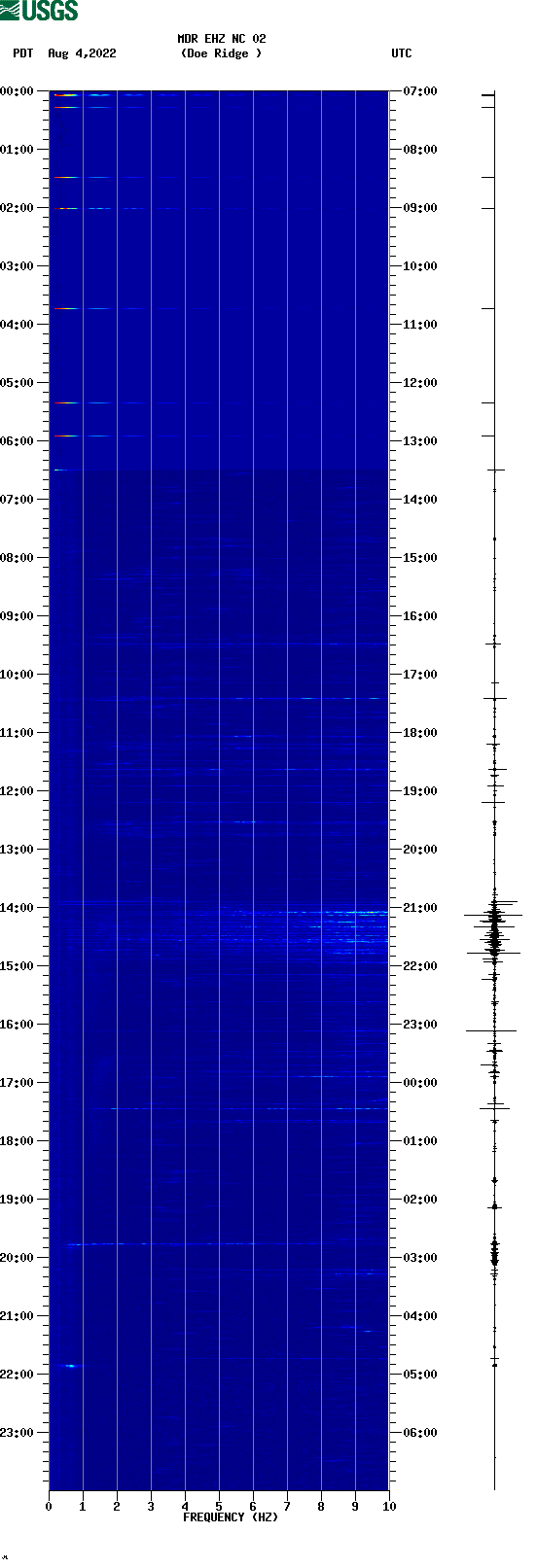Click the 15:00 UTC right-axis label
537x1568 pixels.
click(x=419, y=558)
